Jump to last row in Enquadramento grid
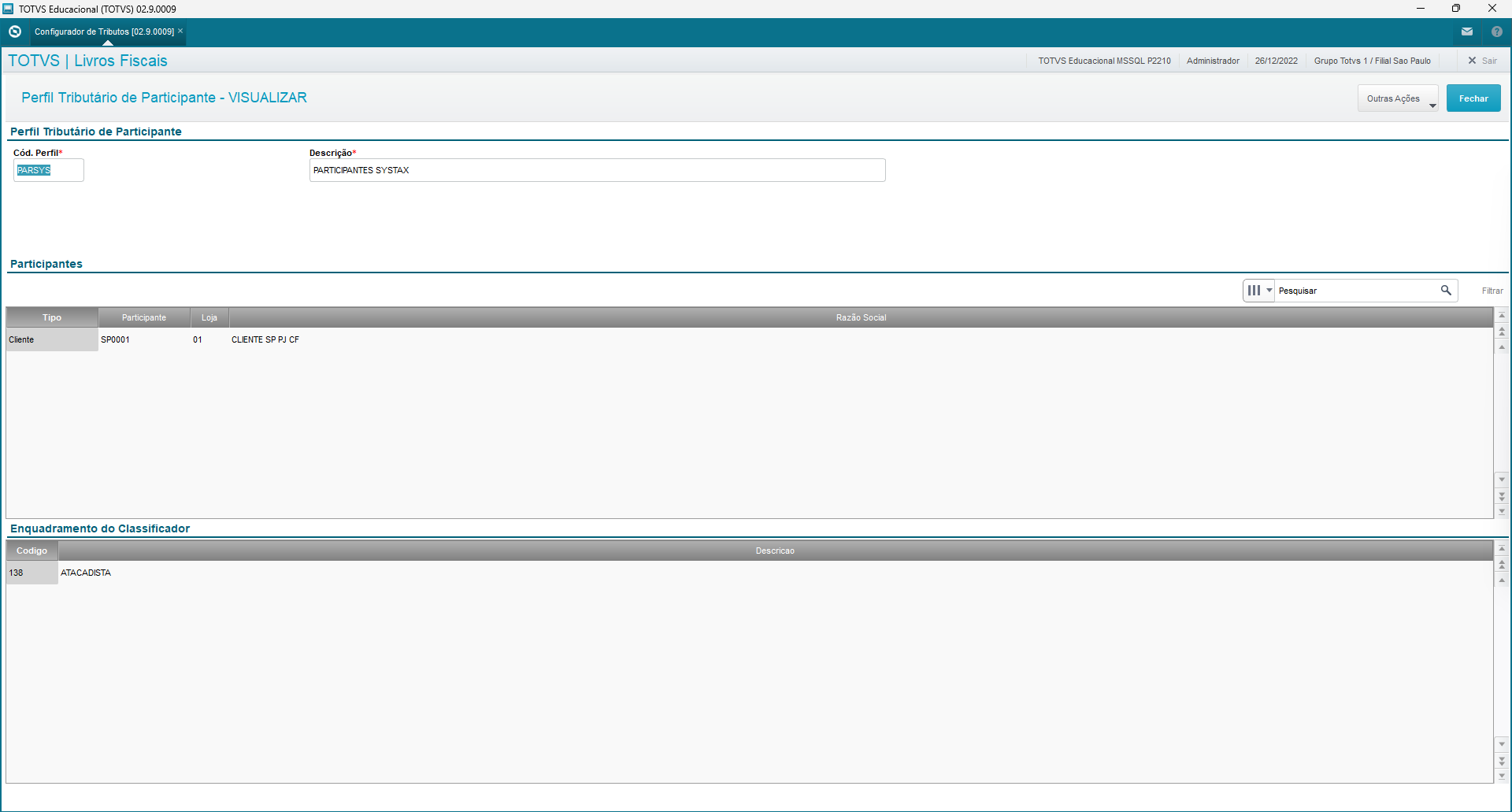The width and height of the screenshot is (1512, 812). [1502, 776]
